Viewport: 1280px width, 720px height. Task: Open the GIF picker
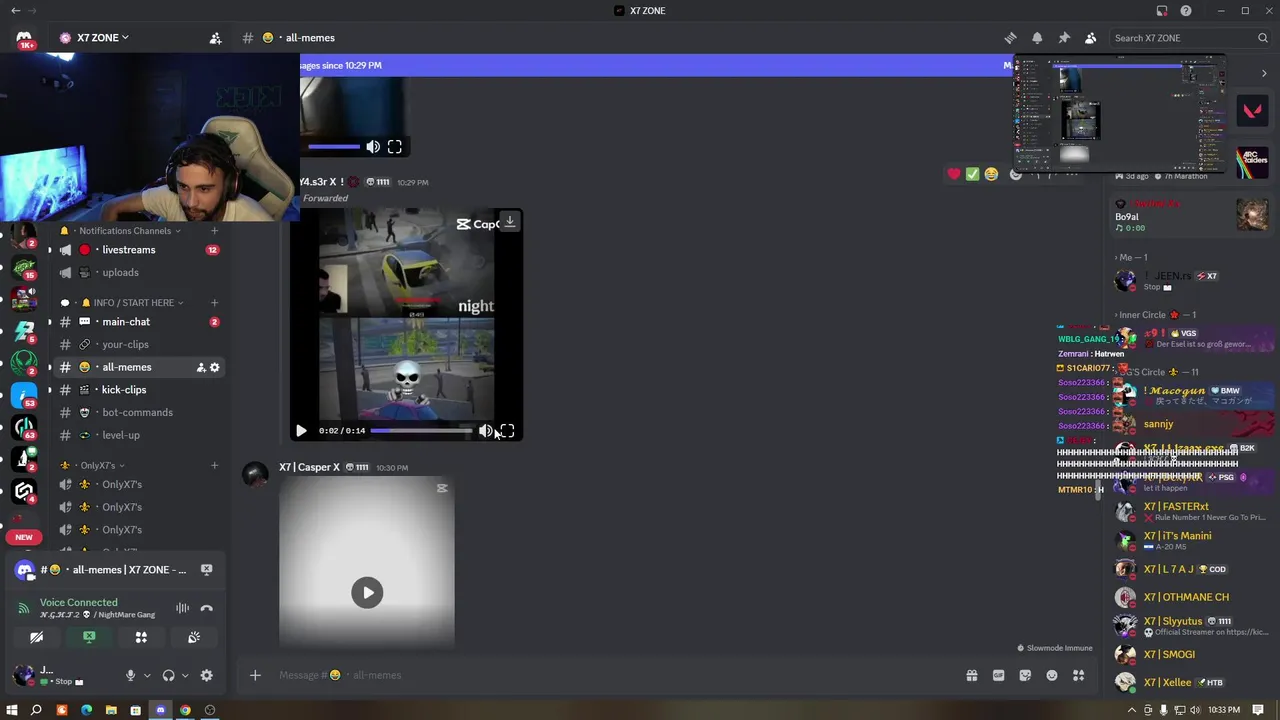click(998, 675)
